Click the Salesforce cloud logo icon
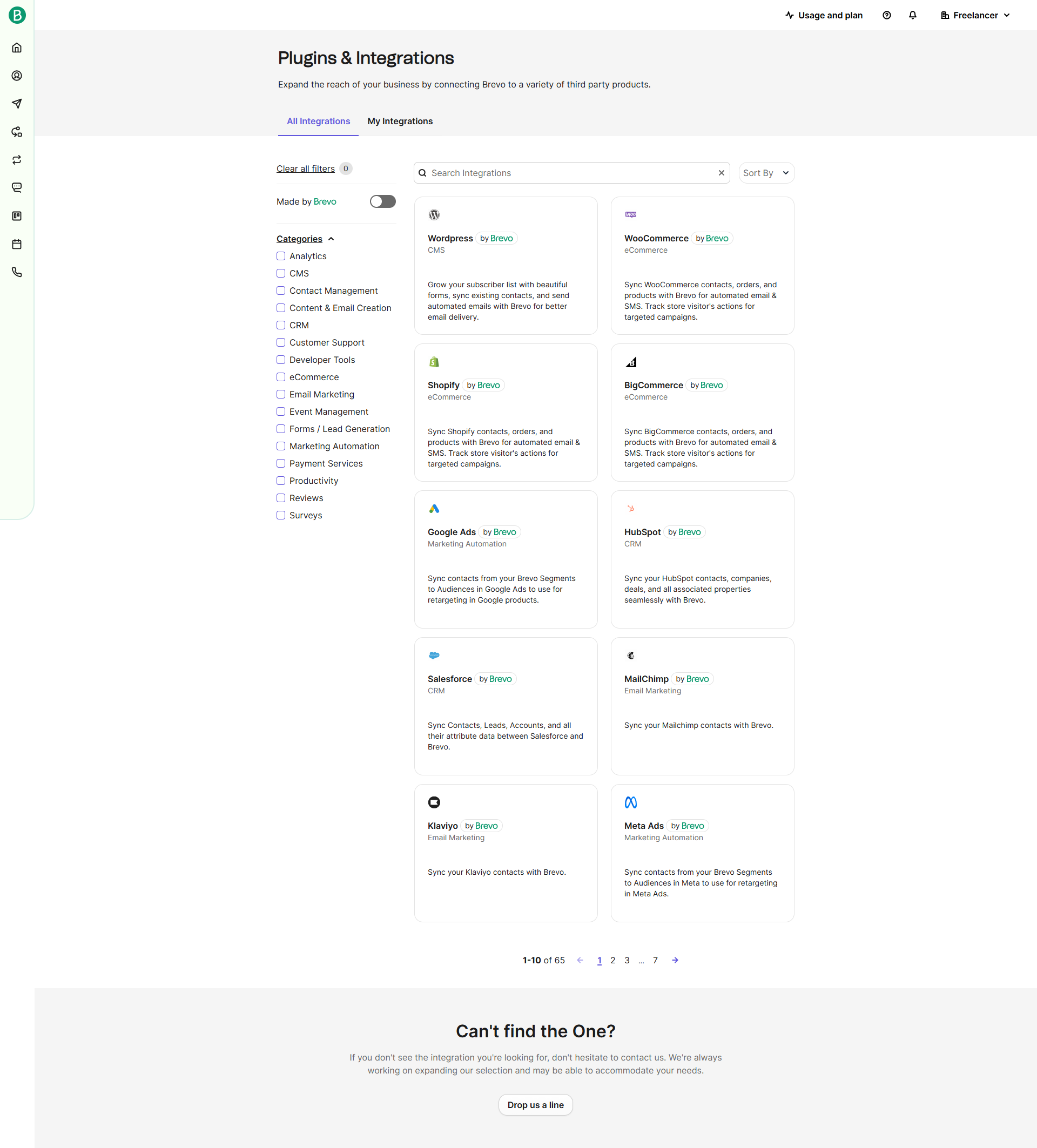Viewport: 1037px width, 1148px height. pyautogui.click(x=434, y=656)
